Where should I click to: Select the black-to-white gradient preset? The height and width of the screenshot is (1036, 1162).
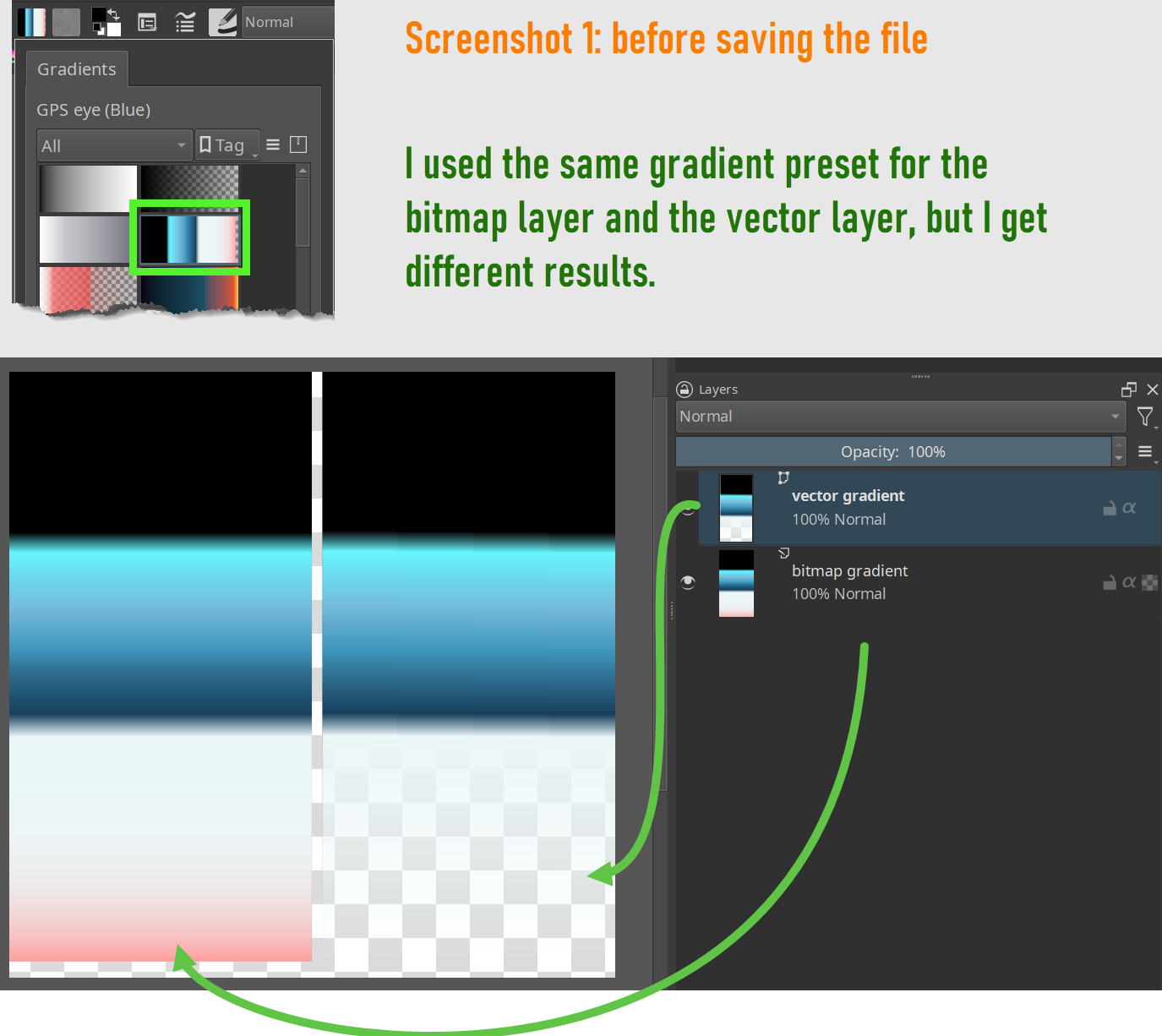click(88, 188)
